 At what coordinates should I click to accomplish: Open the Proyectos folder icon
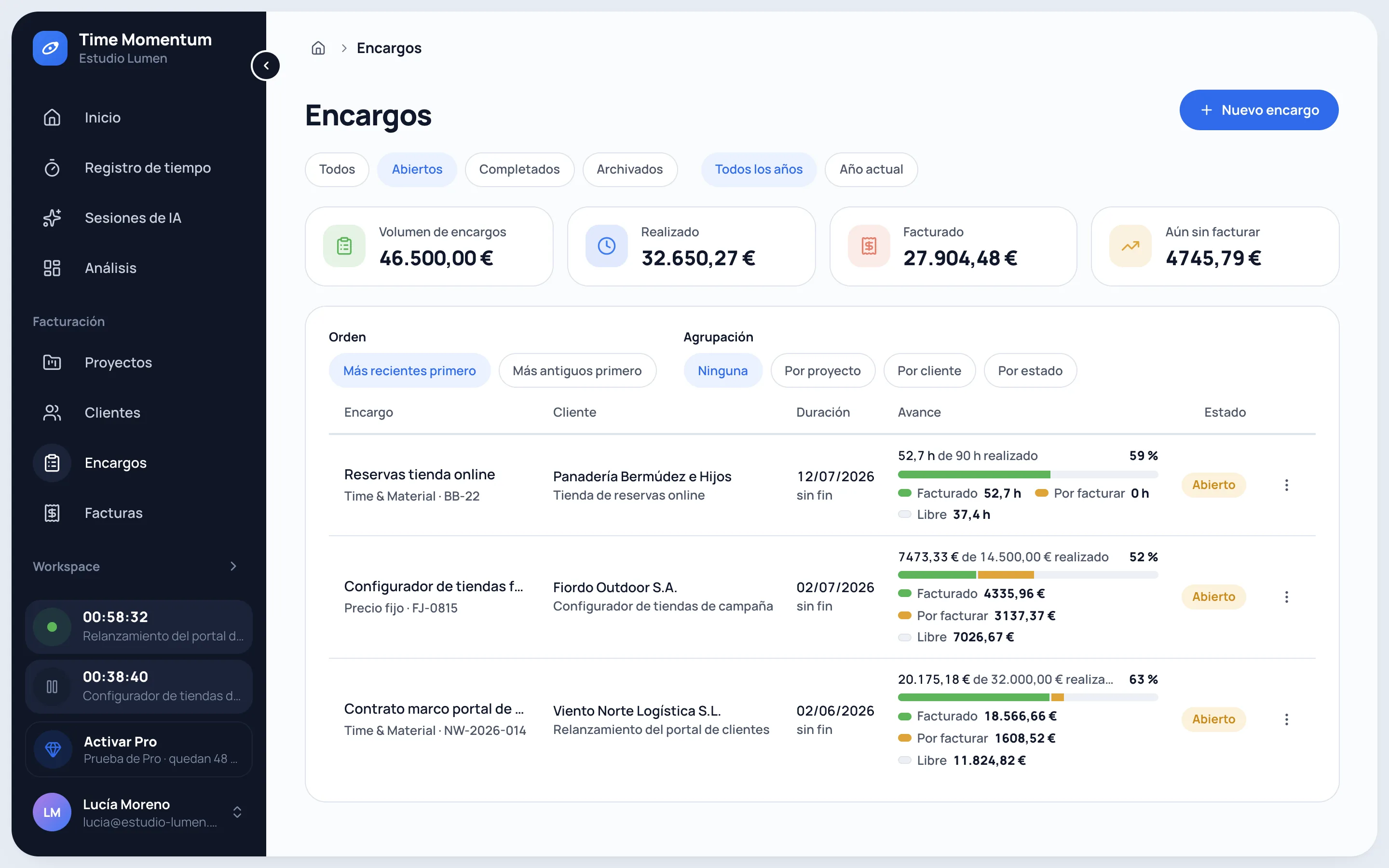tap(52, 363)
